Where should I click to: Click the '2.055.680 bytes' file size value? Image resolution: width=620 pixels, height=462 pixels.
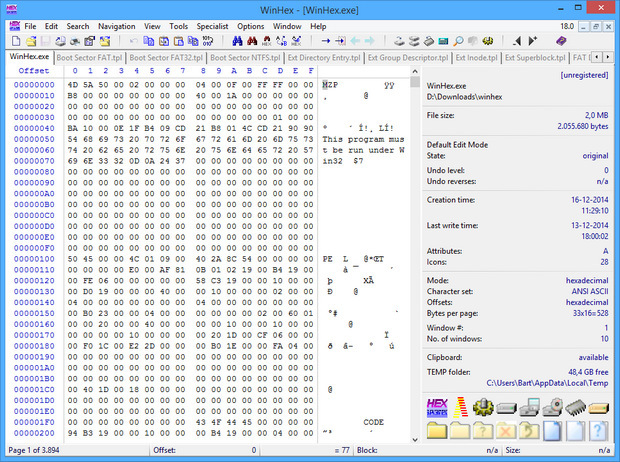(583, 126)
